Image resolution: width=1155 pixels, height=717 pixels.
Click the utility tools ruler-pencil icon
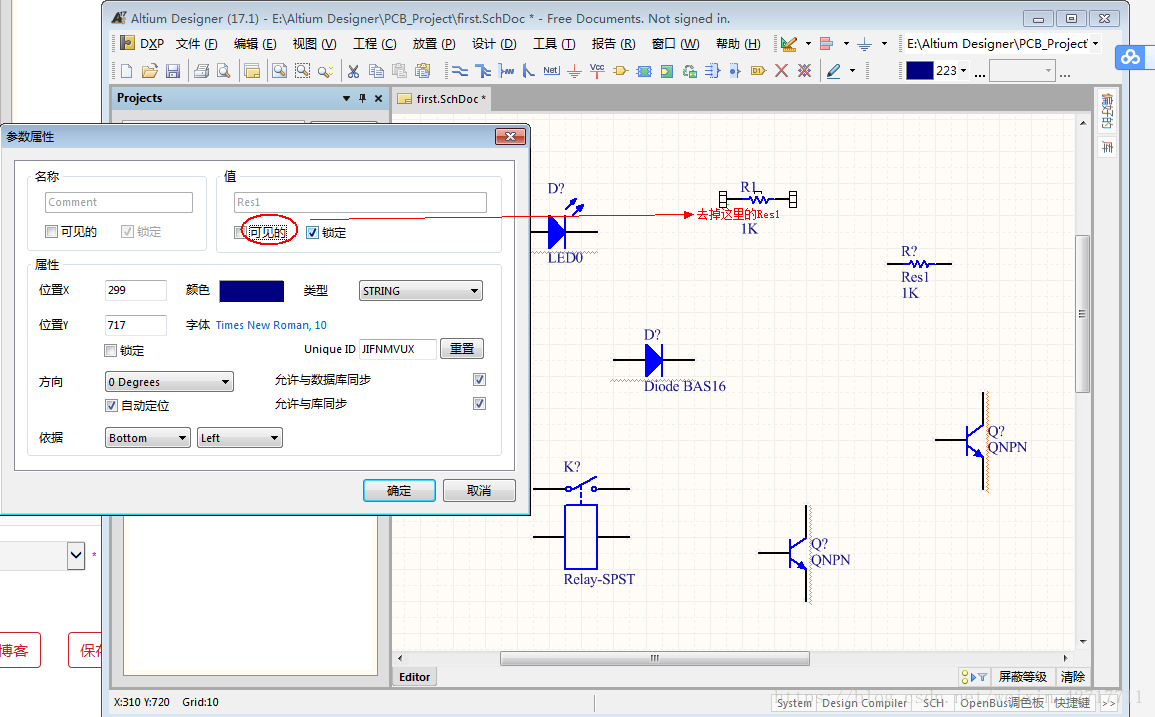[788, 43]
